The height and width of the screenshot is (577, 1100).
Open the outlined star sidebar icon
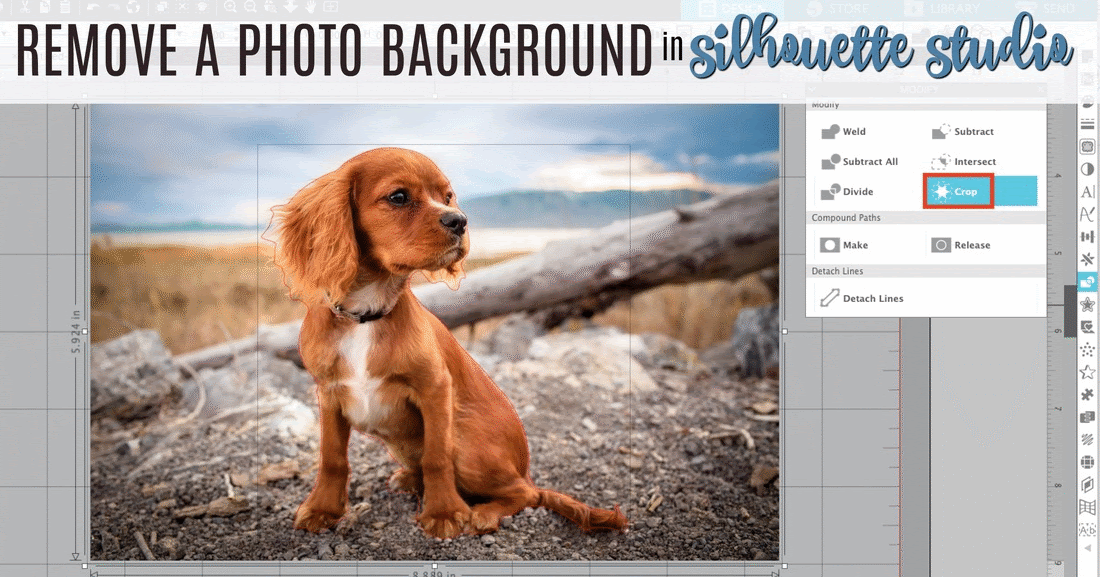pos(1087,372)
